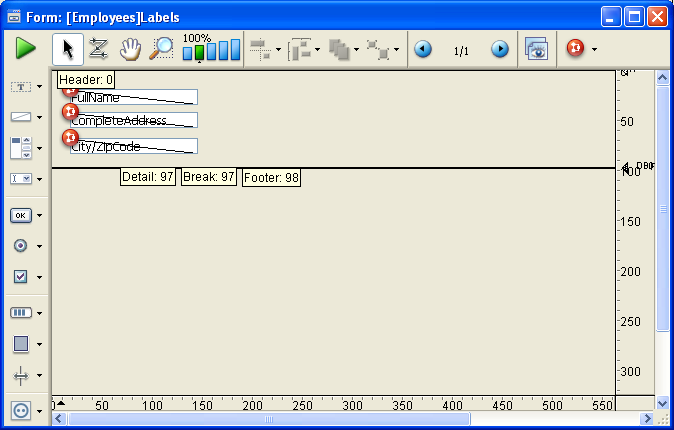The width and height of the screenshot is (674, 430).
Task: Open the grouping tool dropdown arrow
Action: (x=396, y=49)
